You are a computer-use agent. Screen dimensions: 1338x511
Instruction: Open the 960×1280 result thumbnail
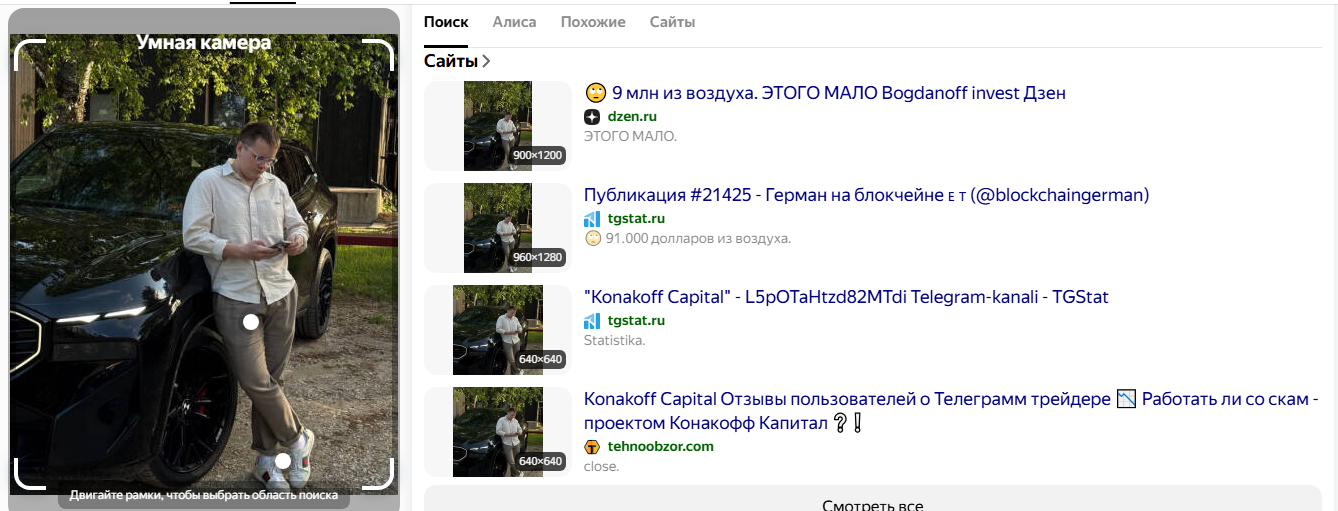497,228
